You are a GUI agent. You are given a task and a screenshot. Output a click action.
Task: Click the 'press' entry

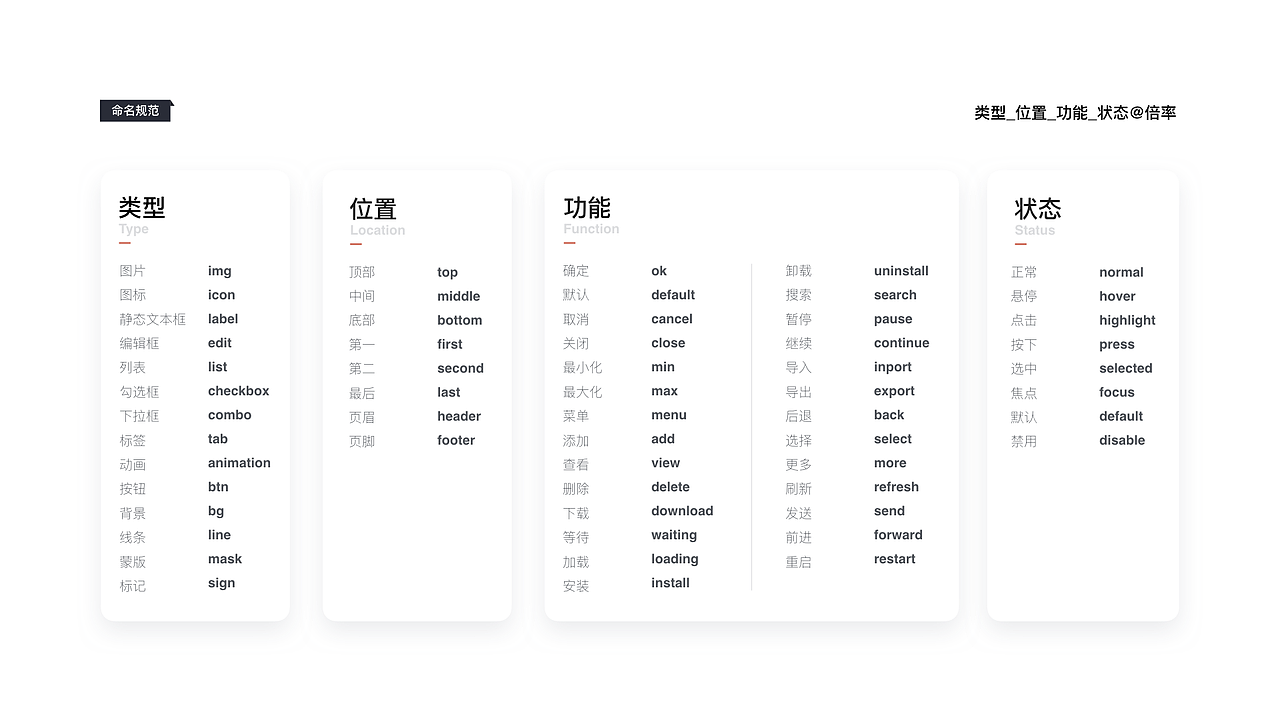click(1117, 344)
